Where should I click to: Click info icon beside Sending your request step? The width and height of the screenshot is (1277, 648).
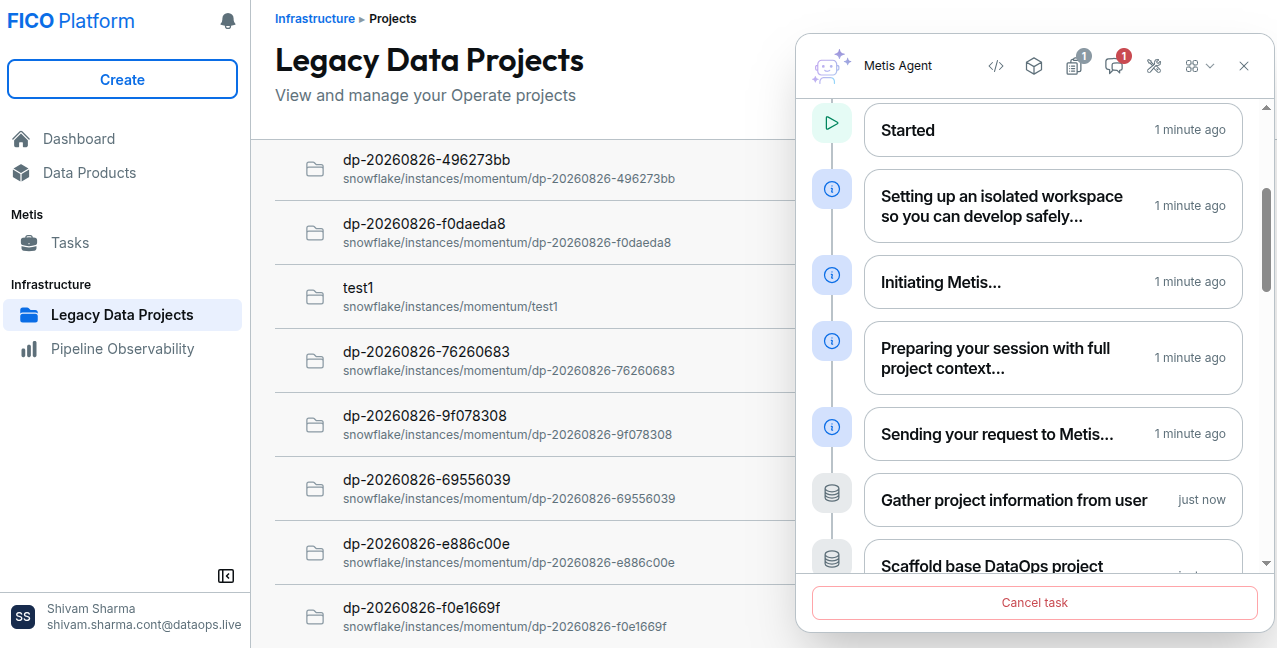click(831, 427)
